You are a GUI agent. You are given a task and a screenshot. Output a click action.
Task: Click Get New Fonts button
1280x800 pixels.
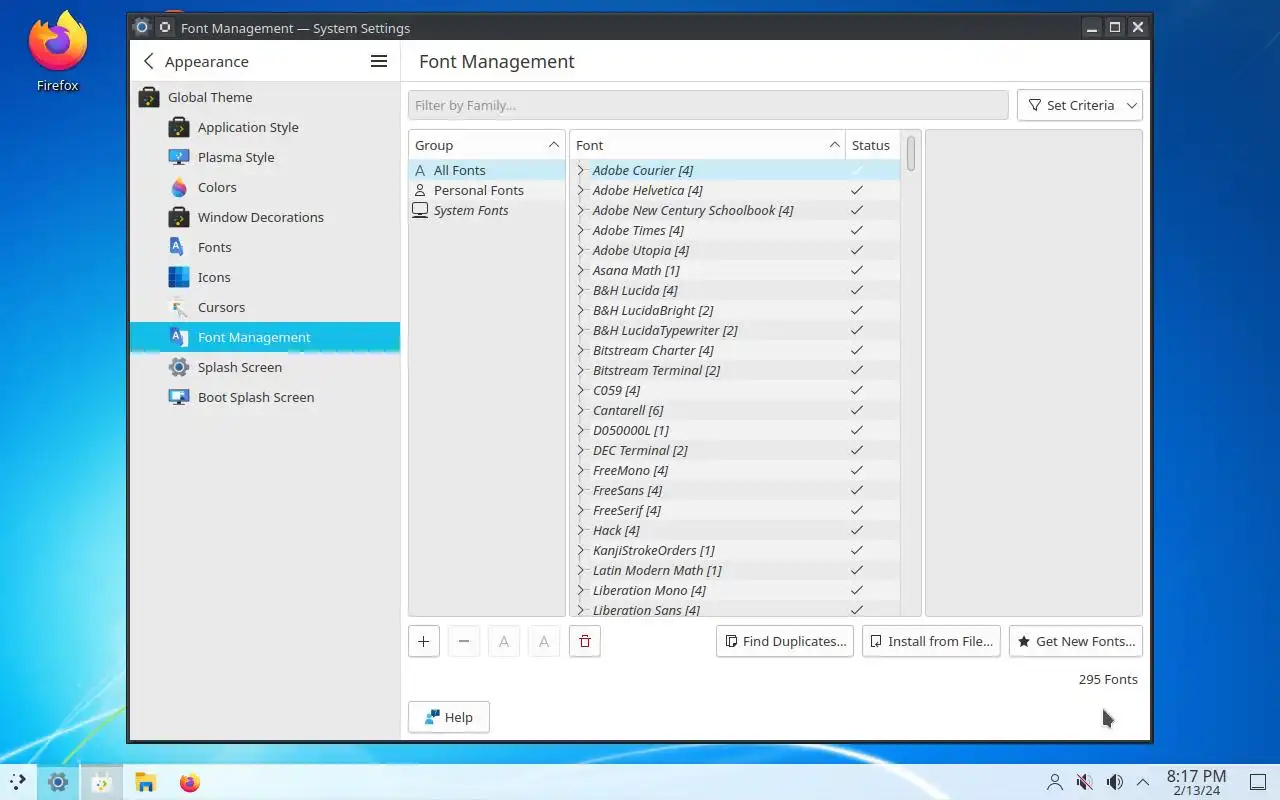point(1076,641)
